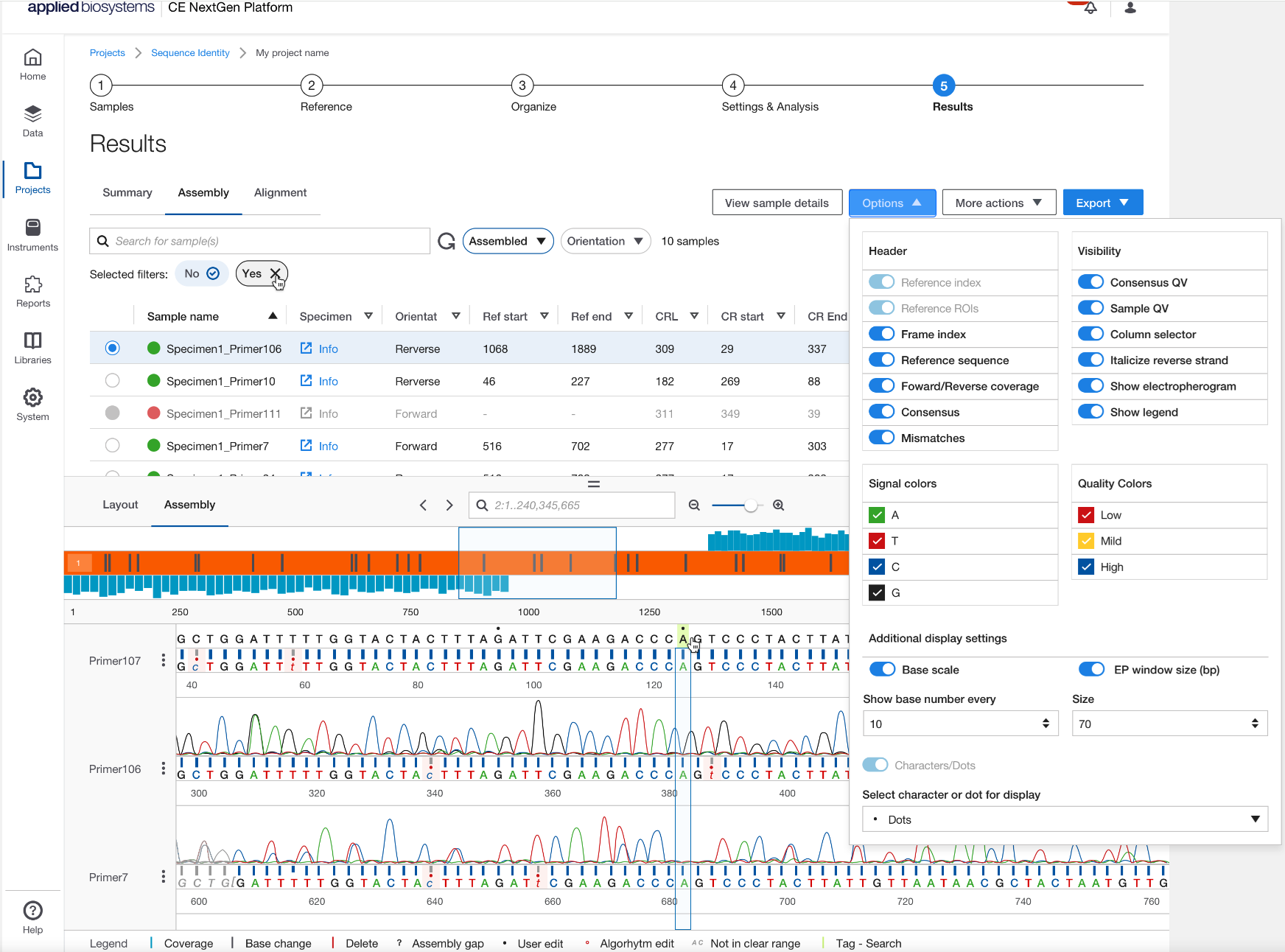Click the refresh icon next to search

[x=447, y=242]
